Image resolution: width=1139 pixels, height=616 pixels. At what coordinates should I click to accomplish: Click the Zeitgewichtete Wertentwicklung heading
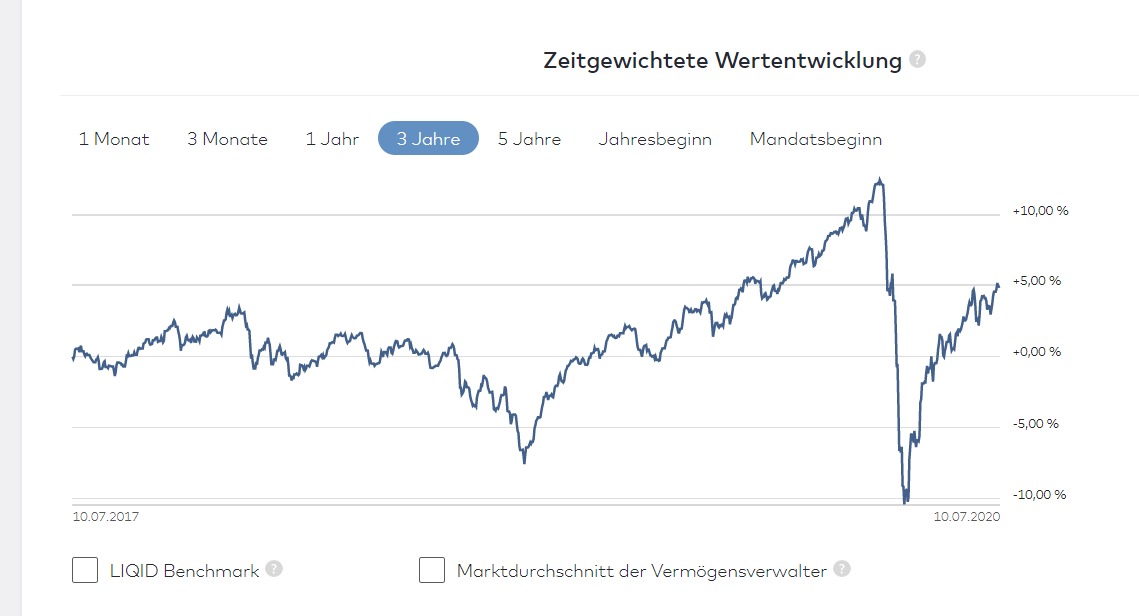722,60
